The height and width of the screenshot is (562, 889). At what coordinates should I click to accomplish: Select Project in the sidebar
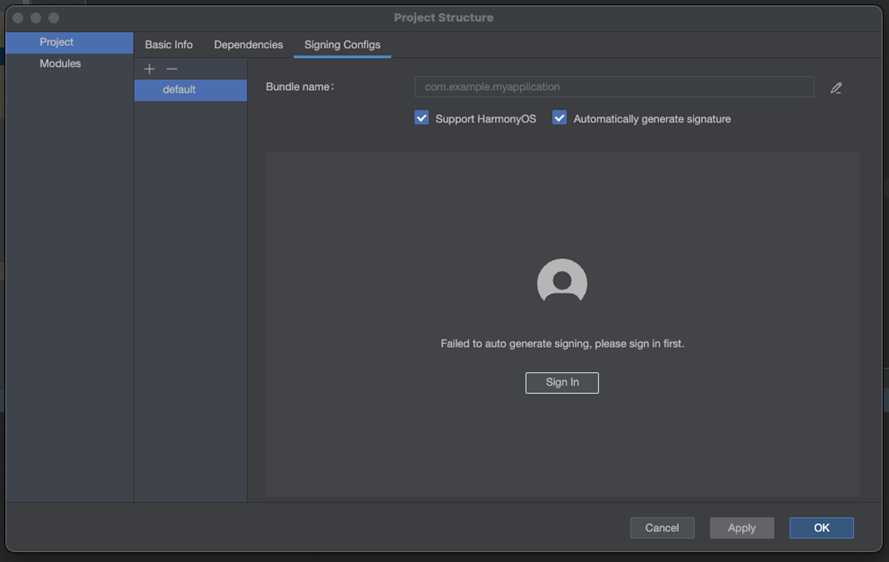pyautogui.click(x=69, y=43)
